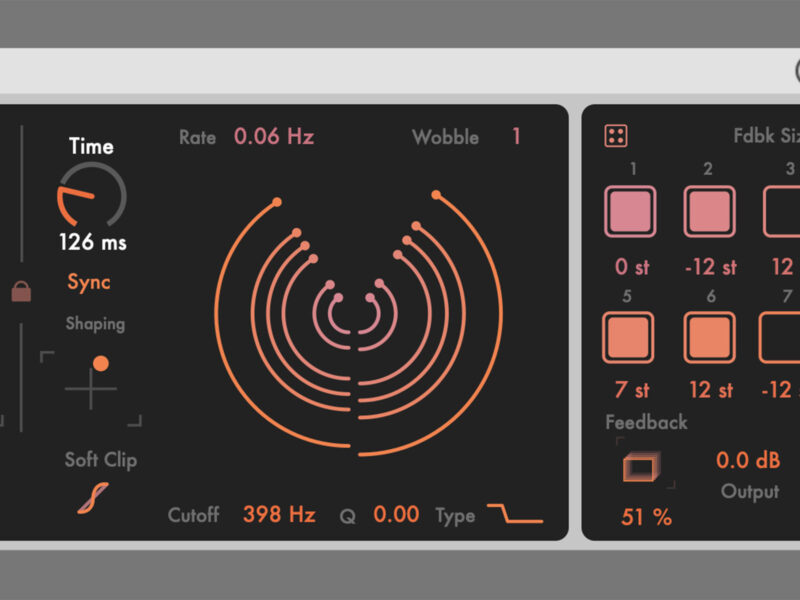Select the 12 st pitch of voice 6
This screenshot has height=600, width=800.
711,390
